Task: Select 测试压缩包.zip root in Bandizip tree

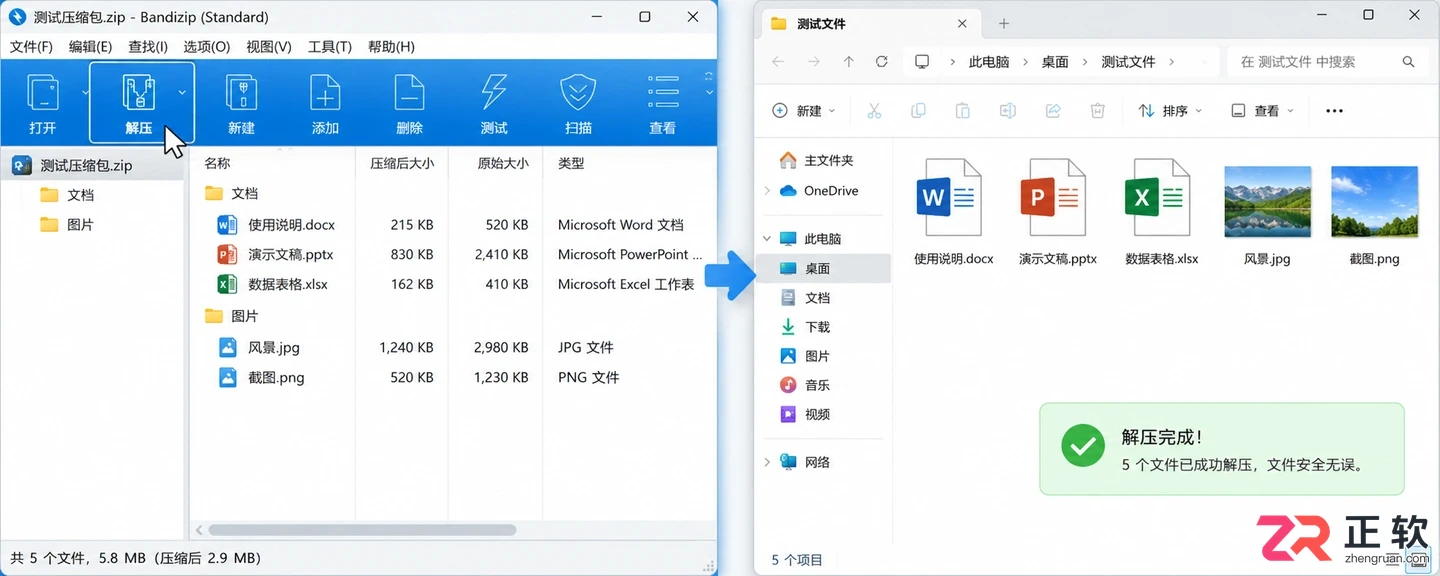Action: pos(85,165)
